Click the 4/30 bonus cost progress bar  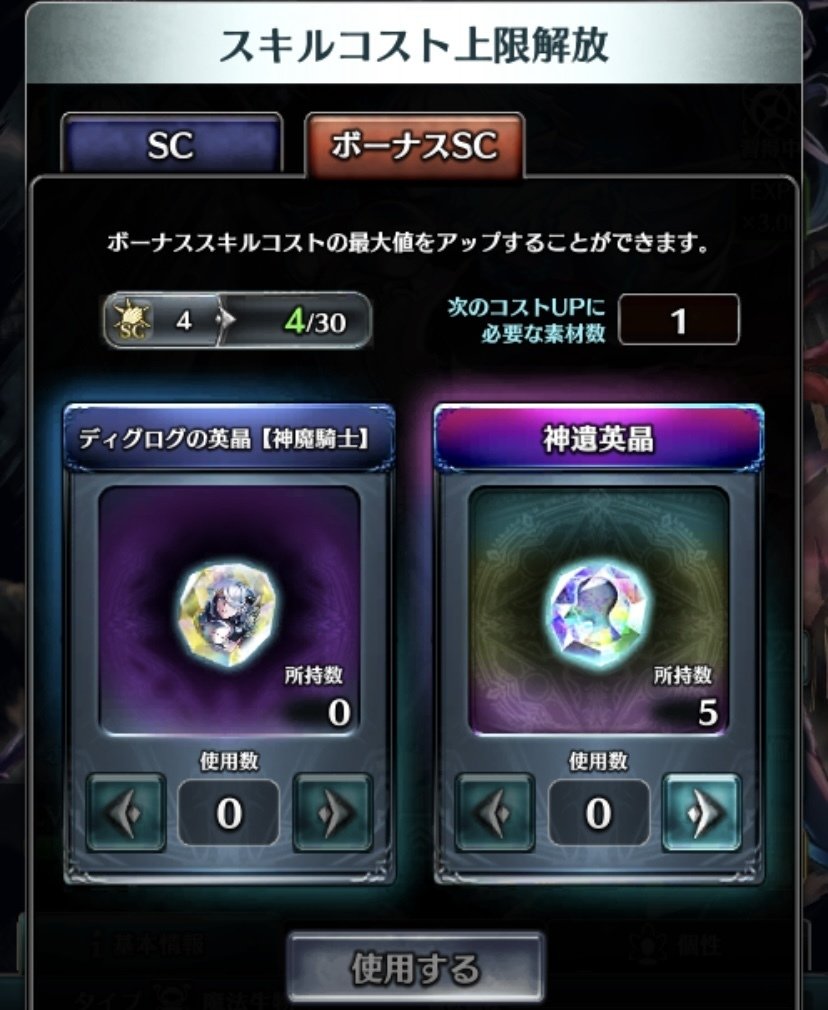pos(237,320)
